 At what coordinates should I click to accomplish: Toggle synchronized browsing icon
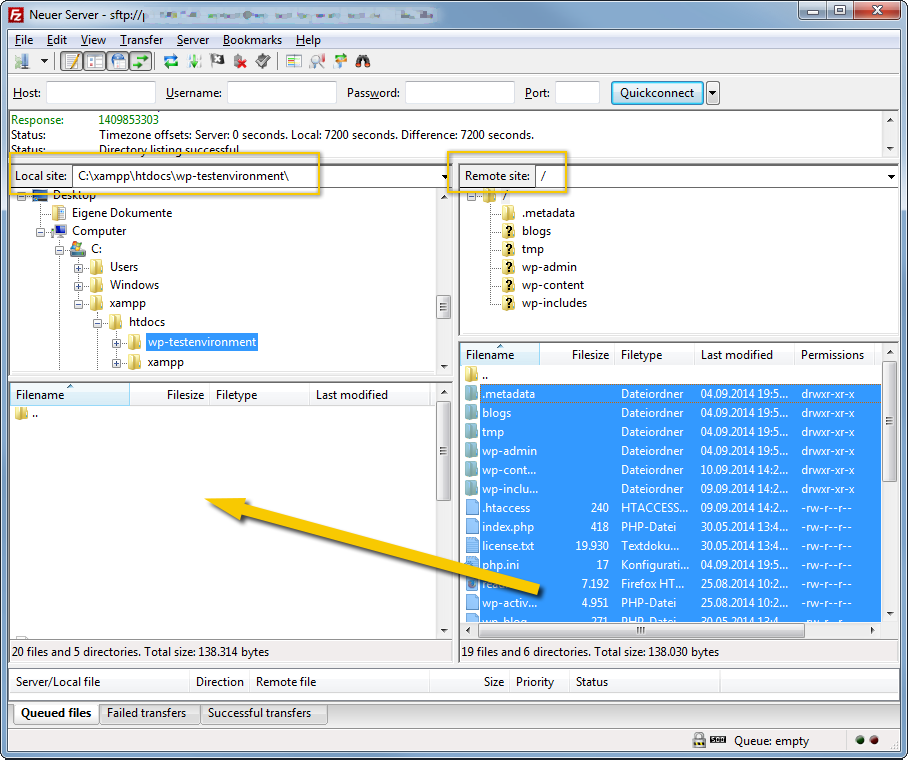[340, 61]
